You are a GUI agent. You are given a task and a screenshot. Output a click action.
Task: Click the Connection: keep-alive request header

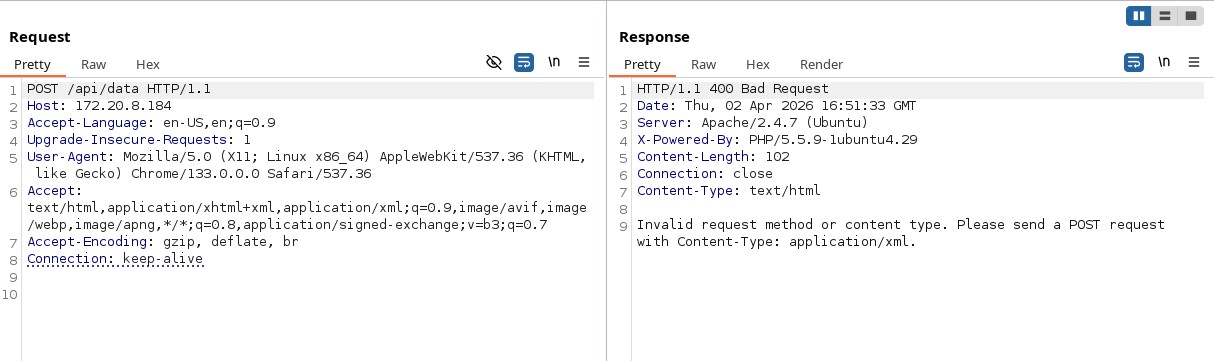[115, 259]
